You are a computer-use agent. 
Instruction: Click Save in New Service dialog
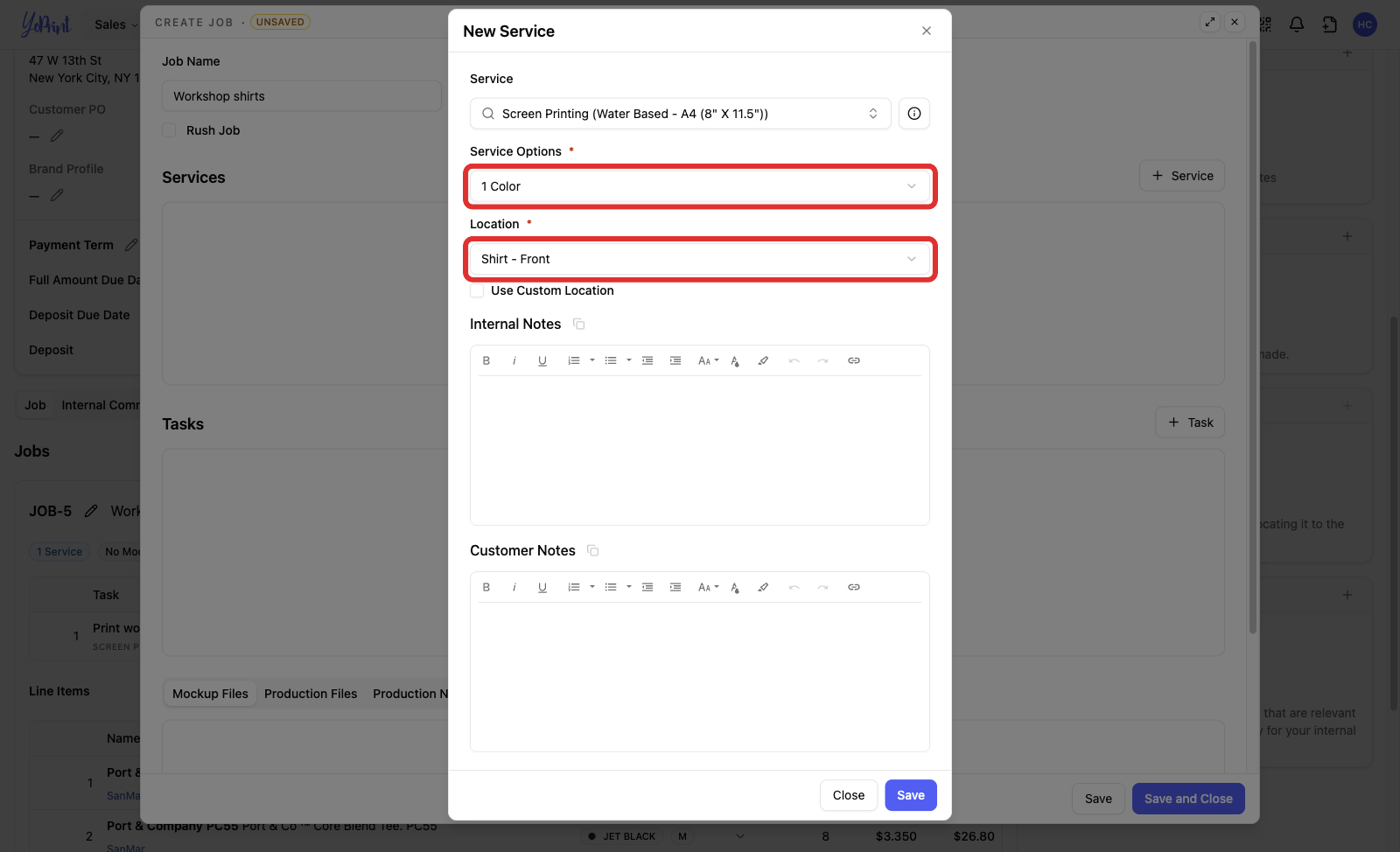tap(911, 795)
